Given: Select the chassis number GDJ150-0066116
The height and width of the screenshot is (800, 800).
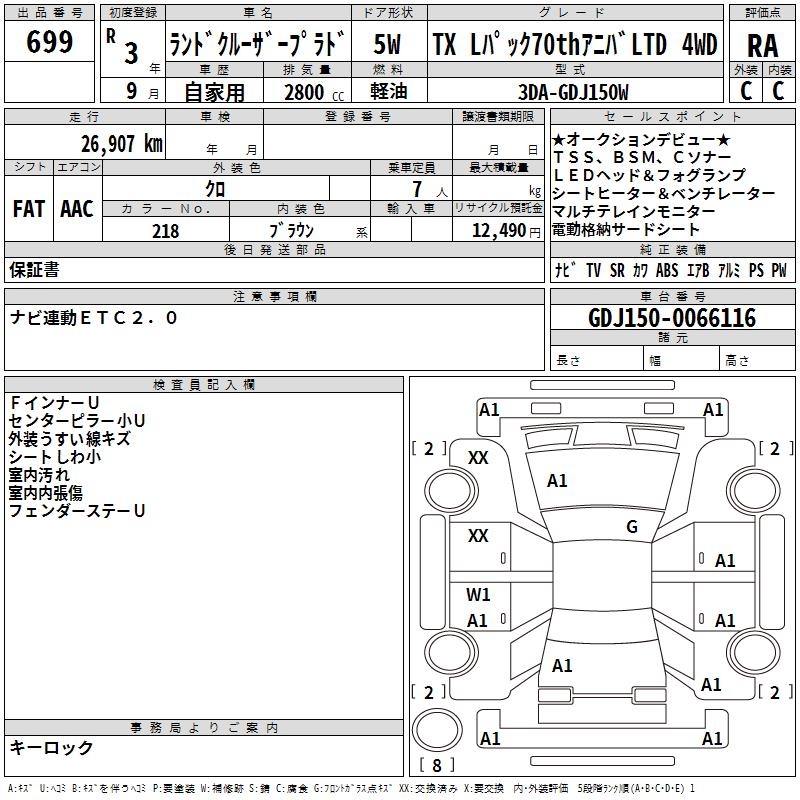Looking at the screenshot, I should click(x=671, y=319).
